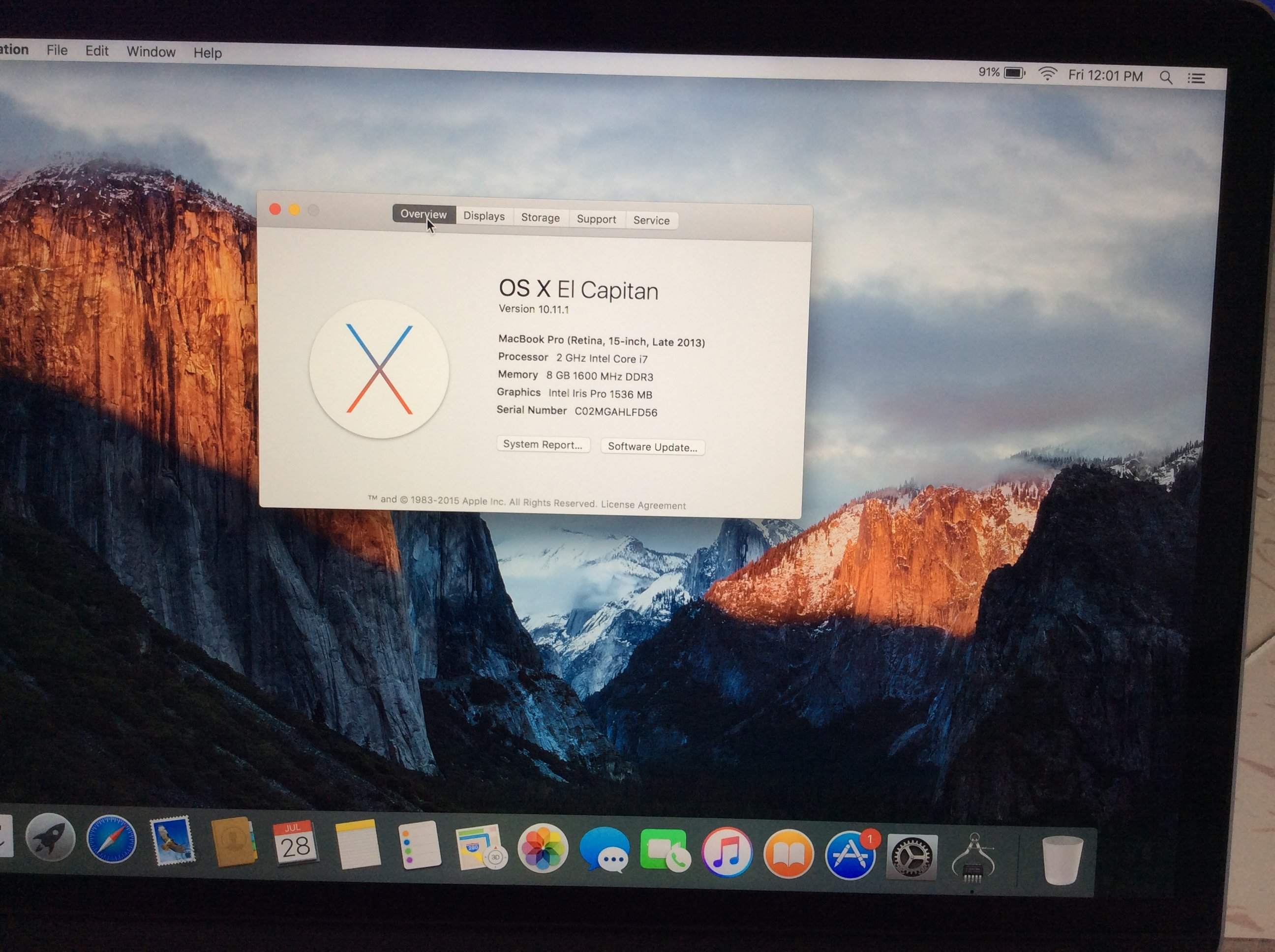Viewport: 1275px width, 952px height.
Task: Click the 91% battery percentage
Action: point(989,72)
